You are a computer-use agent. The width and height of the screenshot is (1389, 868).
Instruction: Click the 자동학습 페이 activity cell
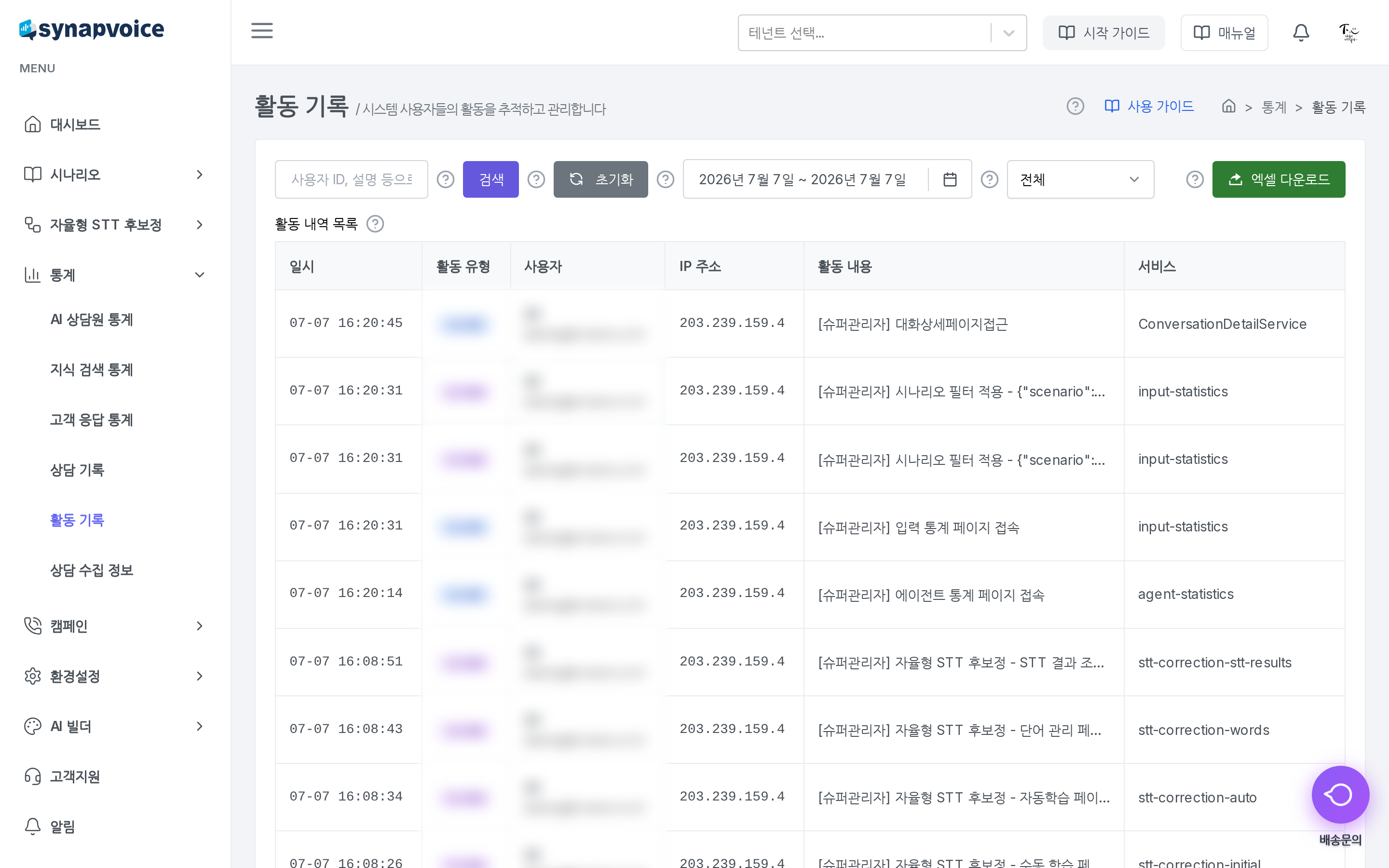point(964,798)
